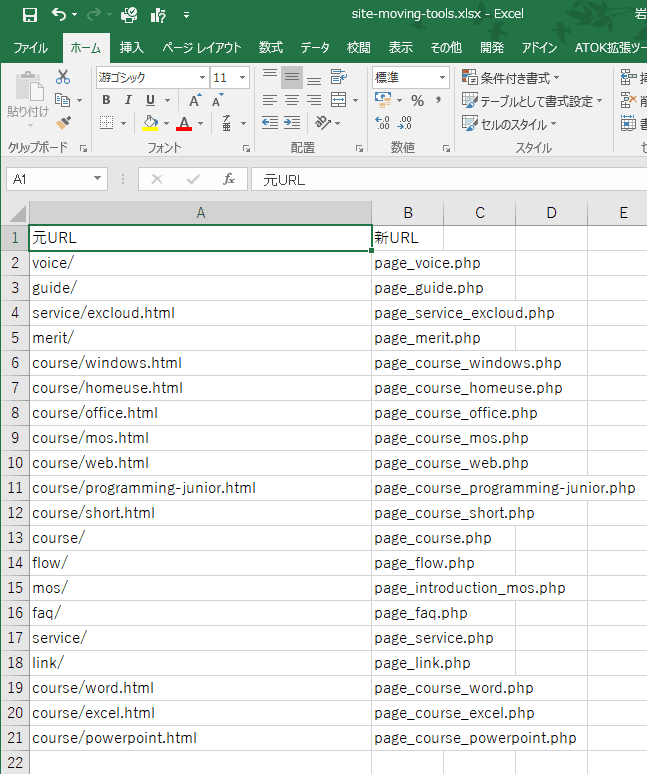Open alignment group dialog launcher
Screen dimensions: 647x774
(359, 148)
